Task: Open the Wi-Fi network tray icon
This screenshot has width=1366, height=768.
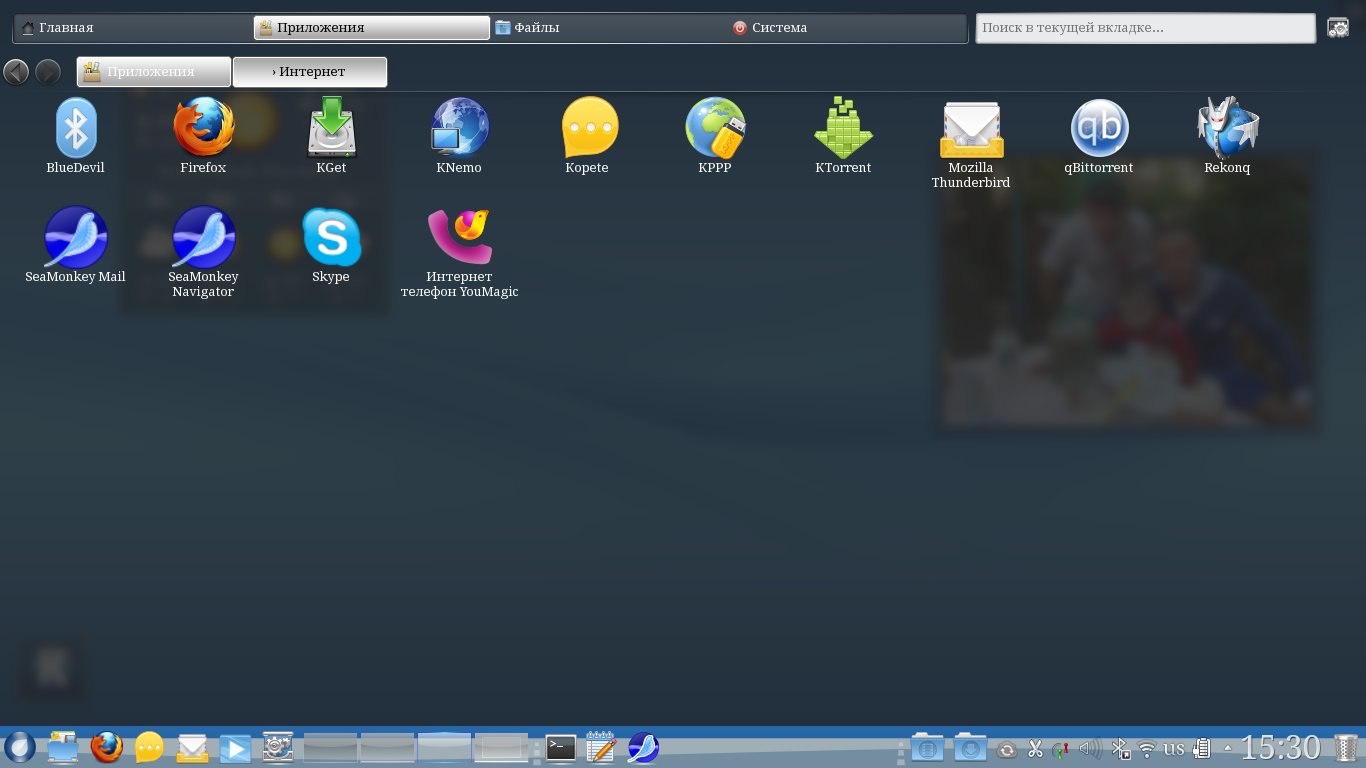Action: click(x=1147, y=749)
